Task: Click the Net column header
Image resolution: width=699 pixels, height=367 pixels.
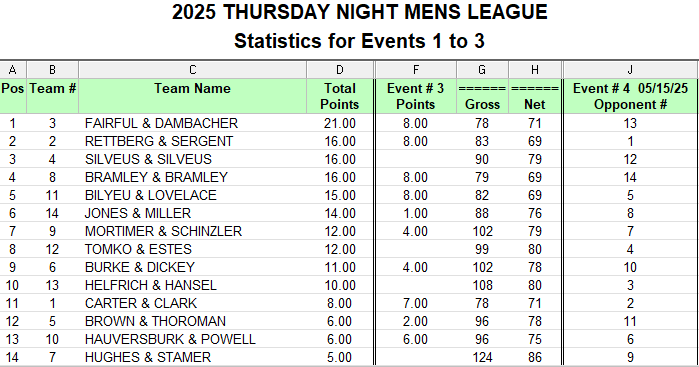Action: 535,96
